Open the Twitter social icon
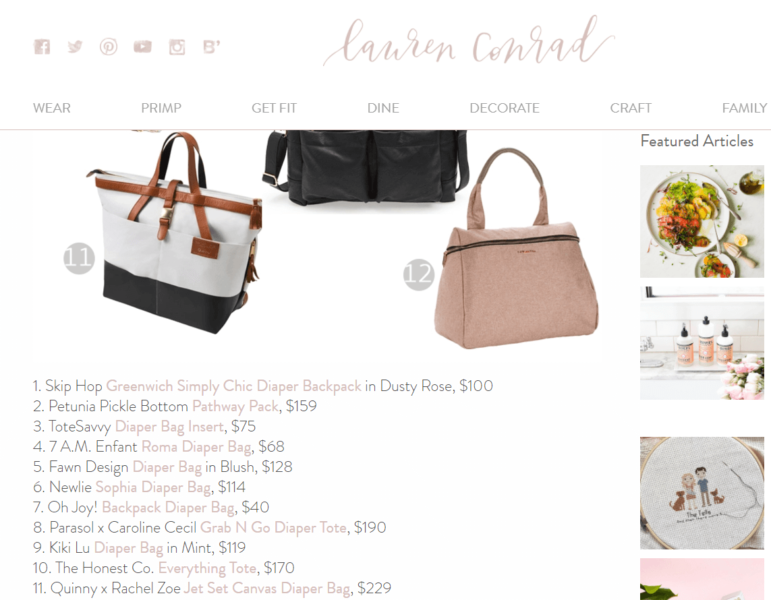This screenshot has height=600, width=771. [x=75, y=47]
